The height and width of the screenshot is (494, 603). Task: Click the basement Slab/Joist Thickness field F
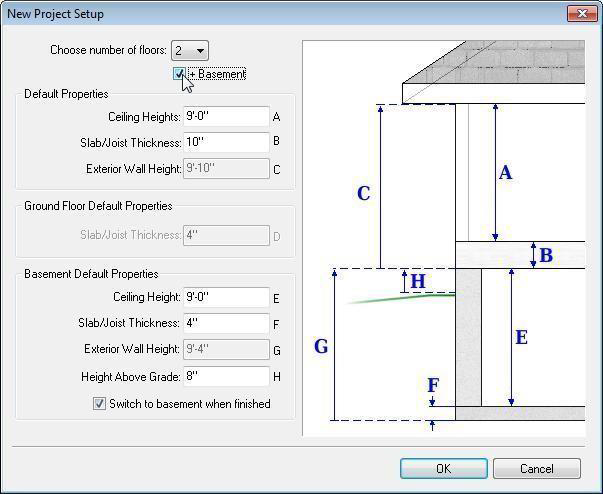point(227,323)
